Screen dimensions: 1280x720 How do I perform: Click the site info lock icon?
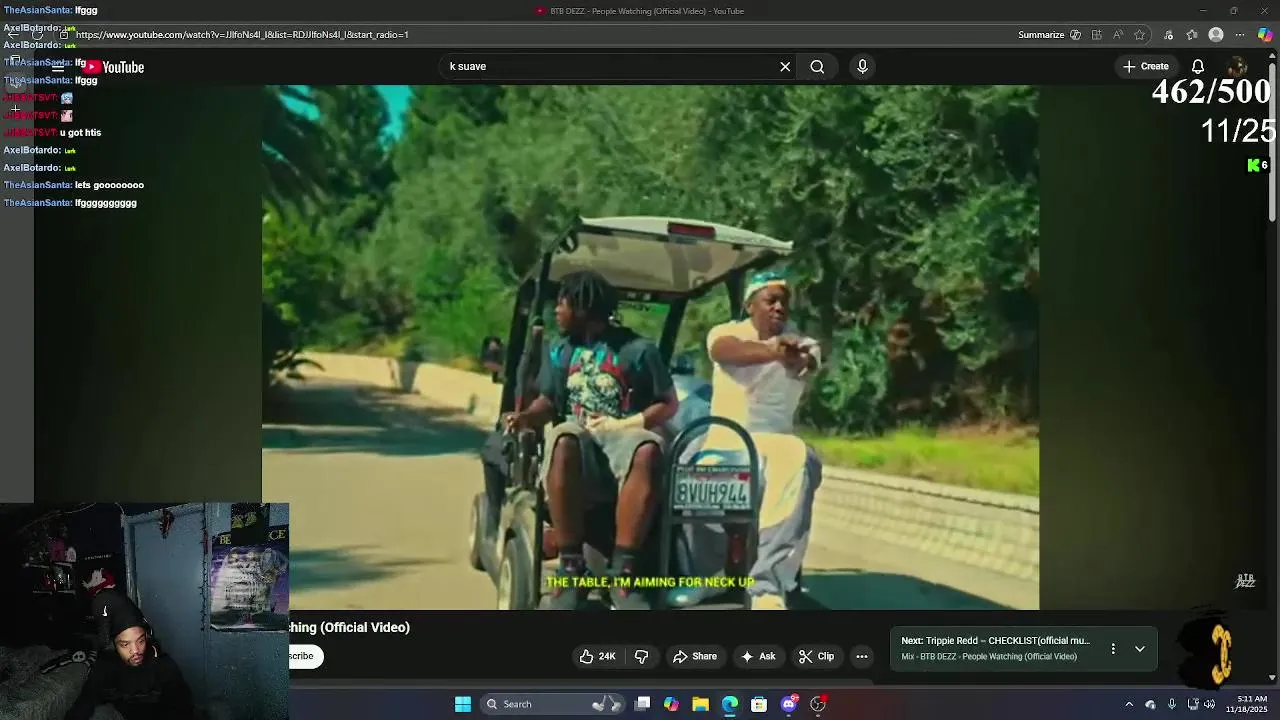64,35
